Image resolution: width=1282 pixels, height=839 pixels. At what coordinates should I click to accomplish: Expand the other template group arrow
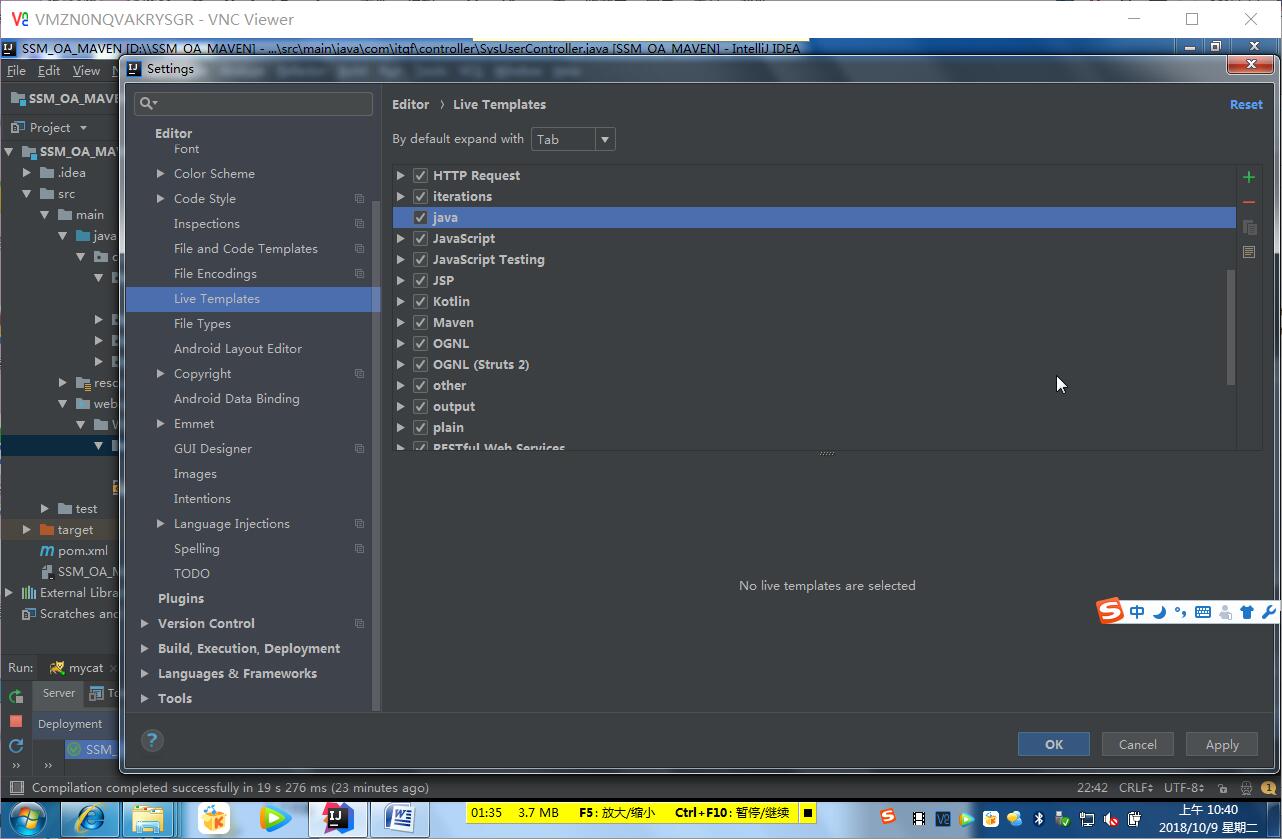point(401,385)
